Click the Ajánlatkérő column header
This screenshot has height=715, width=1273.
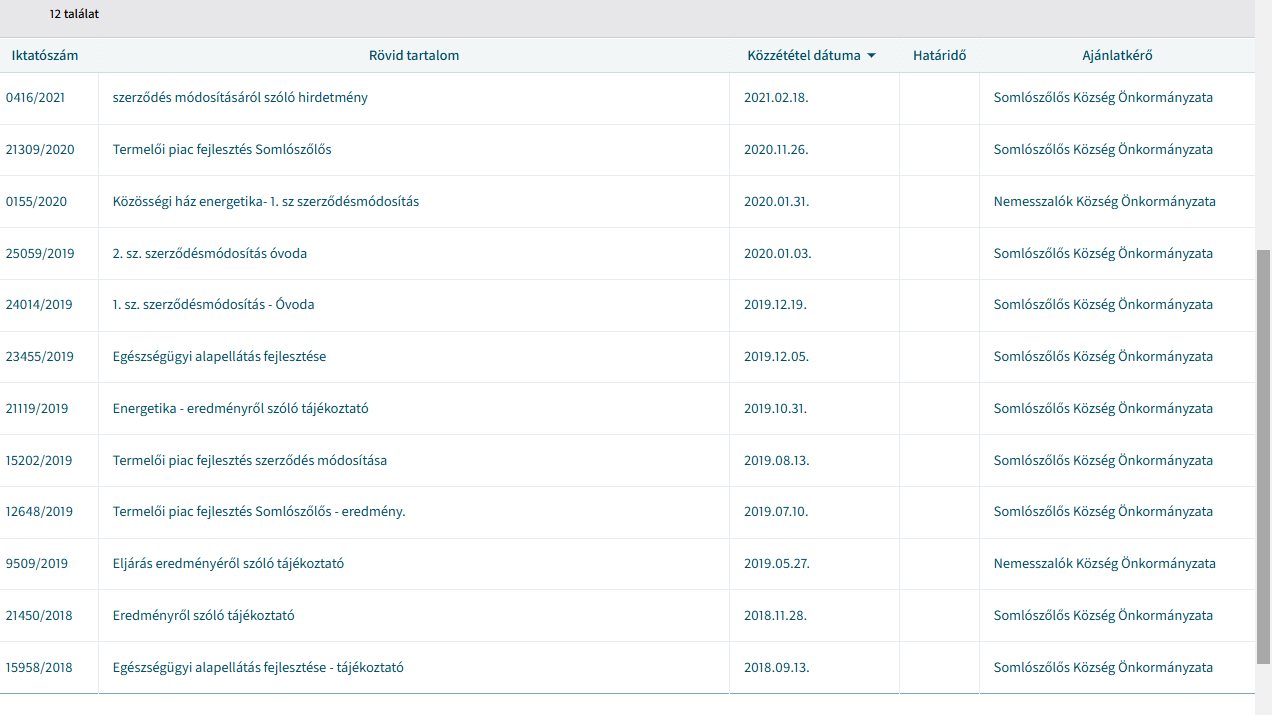pyautogui.click(x=1116, y=56)
